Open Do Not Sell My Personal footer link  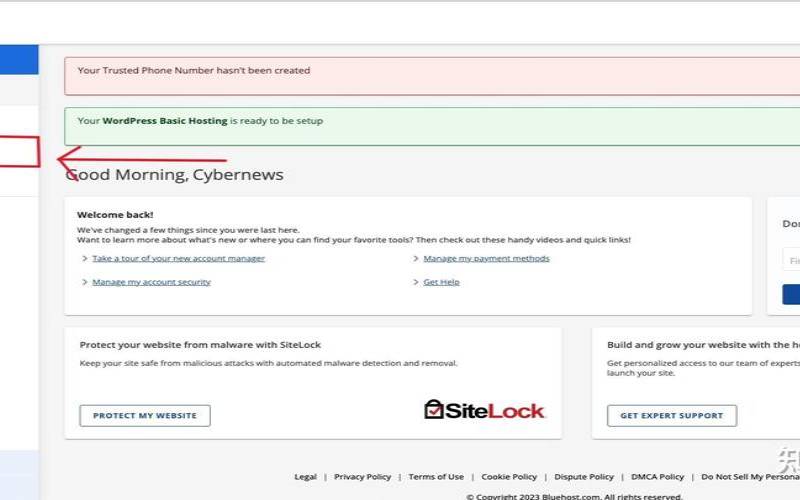tap(751, 477)
